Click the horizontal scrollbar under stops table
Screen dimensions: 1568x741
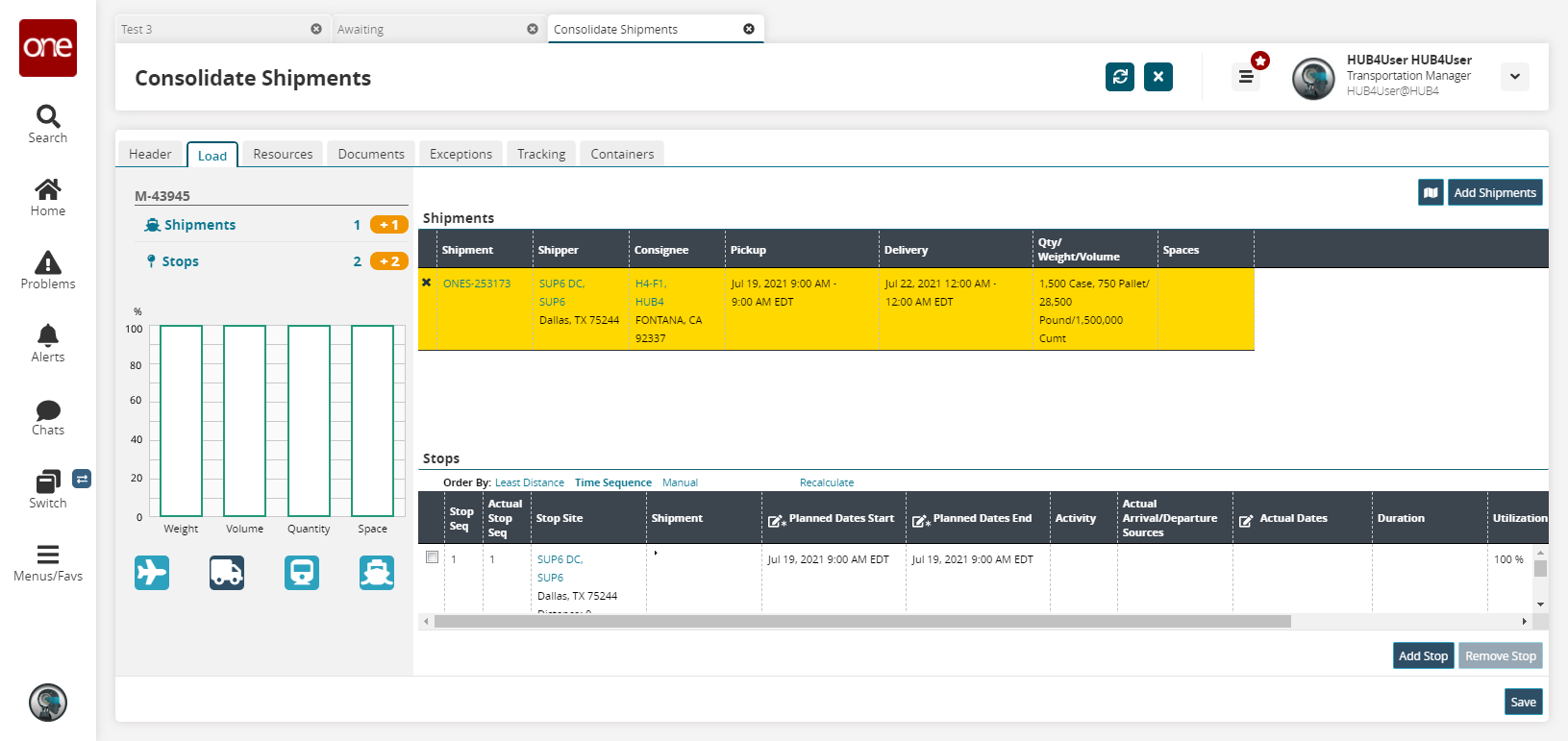(x=861, y=622)
